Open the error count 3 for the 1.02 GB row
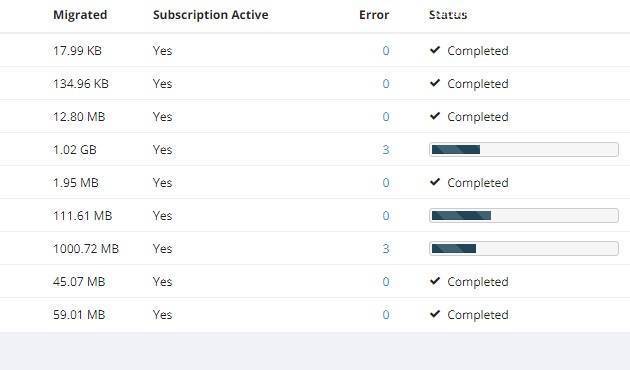630x370 pixels. click(x=386, y=150)
